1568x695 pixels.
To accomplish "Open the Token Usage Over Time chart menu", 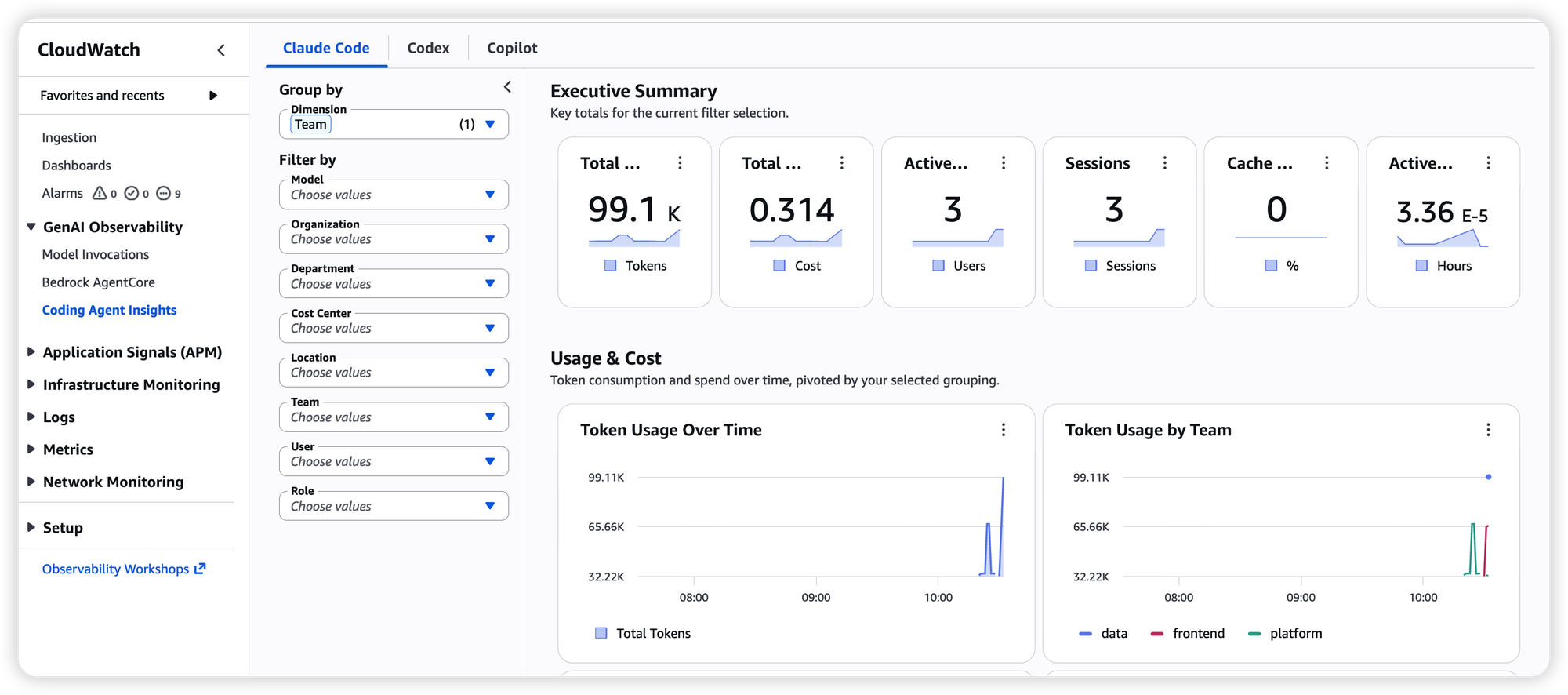I will 1004,430.
